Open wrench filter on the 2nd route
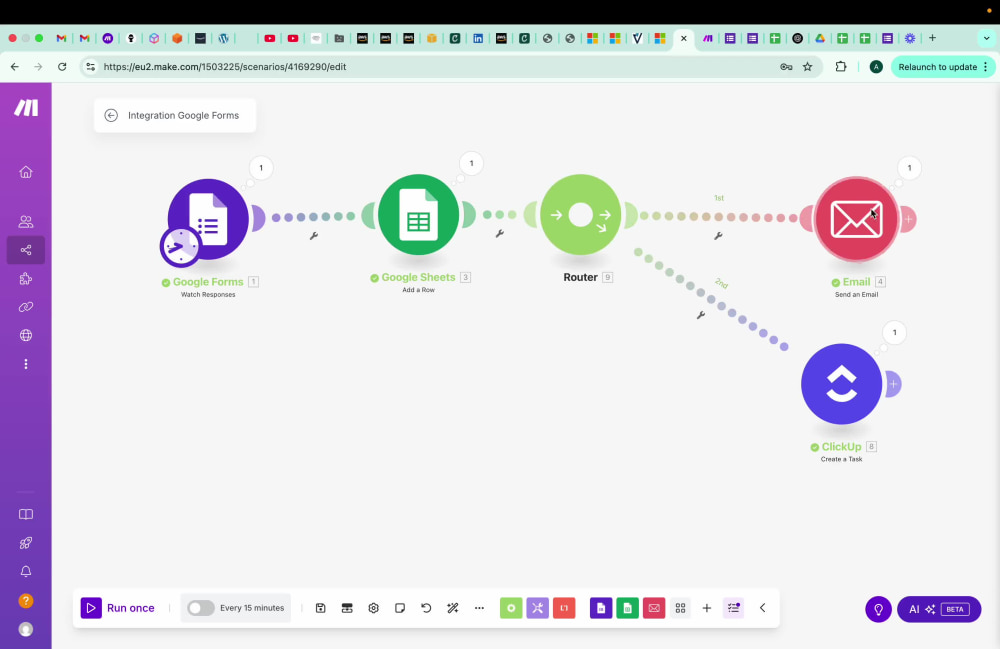Image resolution: width=1000 pixels, height=649 pixels. (x=701, y=315)
